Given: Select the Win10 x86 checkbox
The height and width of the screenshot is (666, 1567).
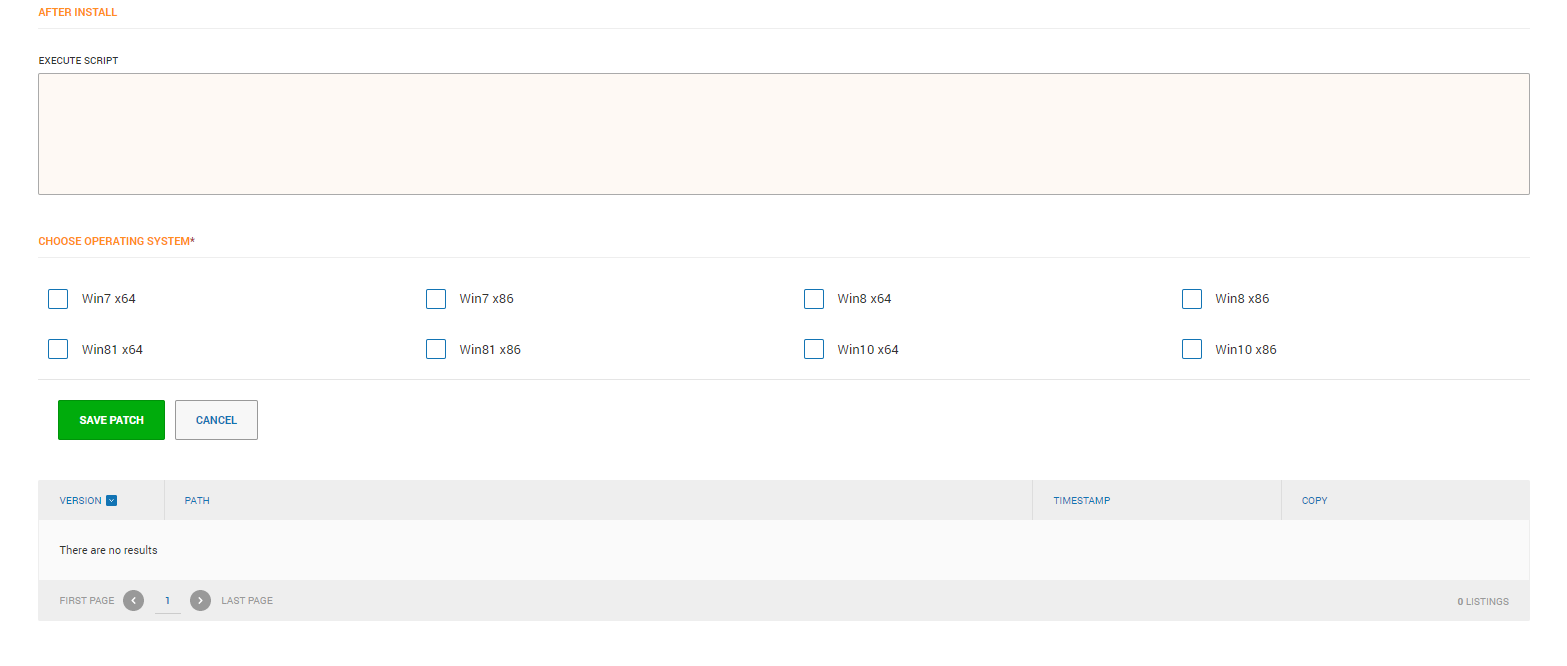Looking at the screenshot, I should pos(1192,349).
